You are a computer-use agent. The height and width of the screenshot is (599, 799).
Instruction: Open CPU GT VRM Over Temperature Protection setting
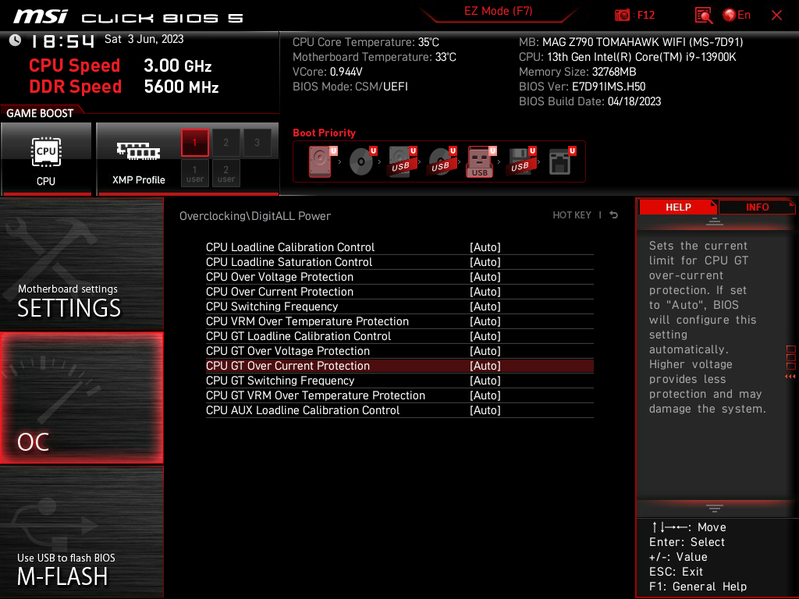point(400,395)
